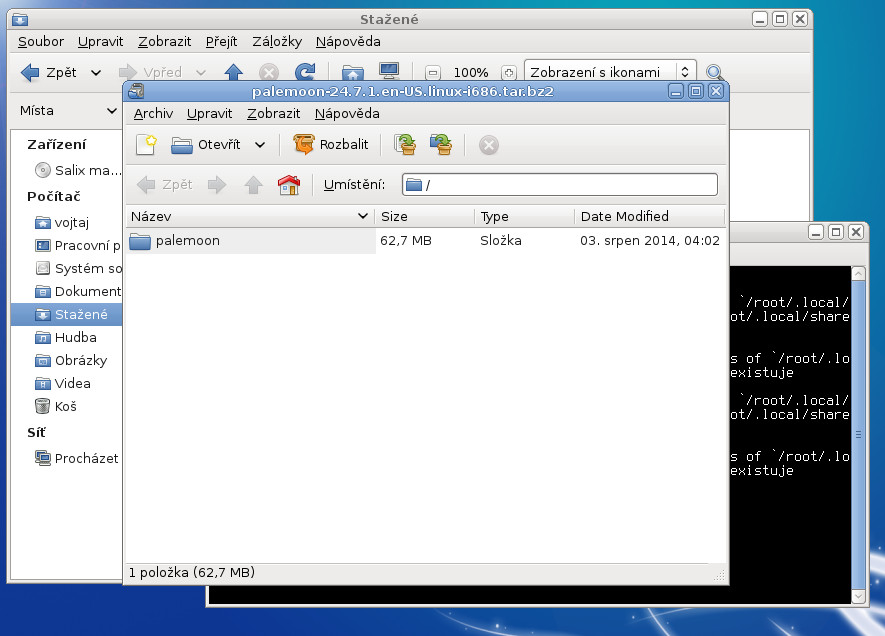This screenshot has width=885, height=636.
Task: Zoom out with the minus button
Action: pos(433,72)
